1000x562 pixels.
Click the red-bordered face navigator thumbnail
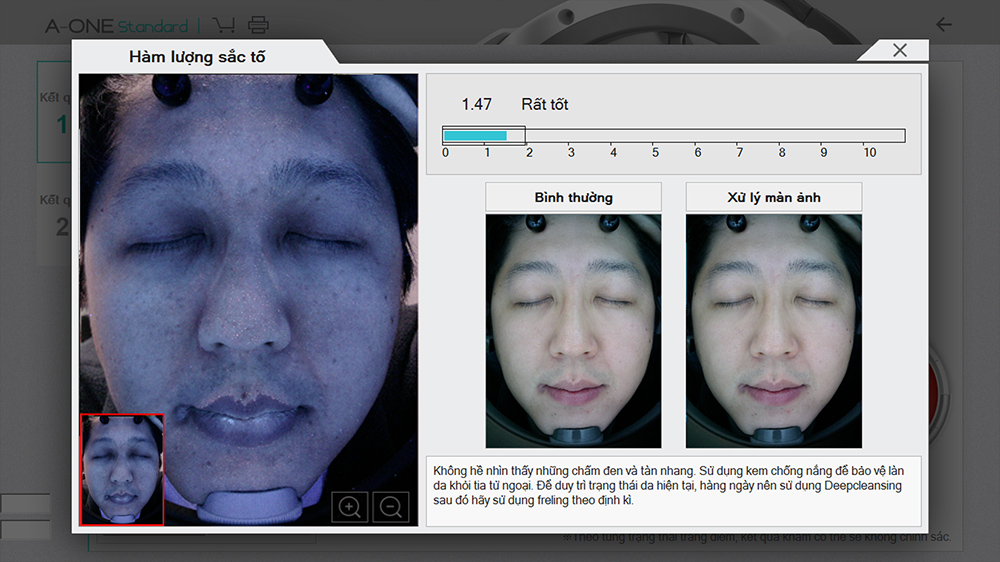(x=122, y=469)
